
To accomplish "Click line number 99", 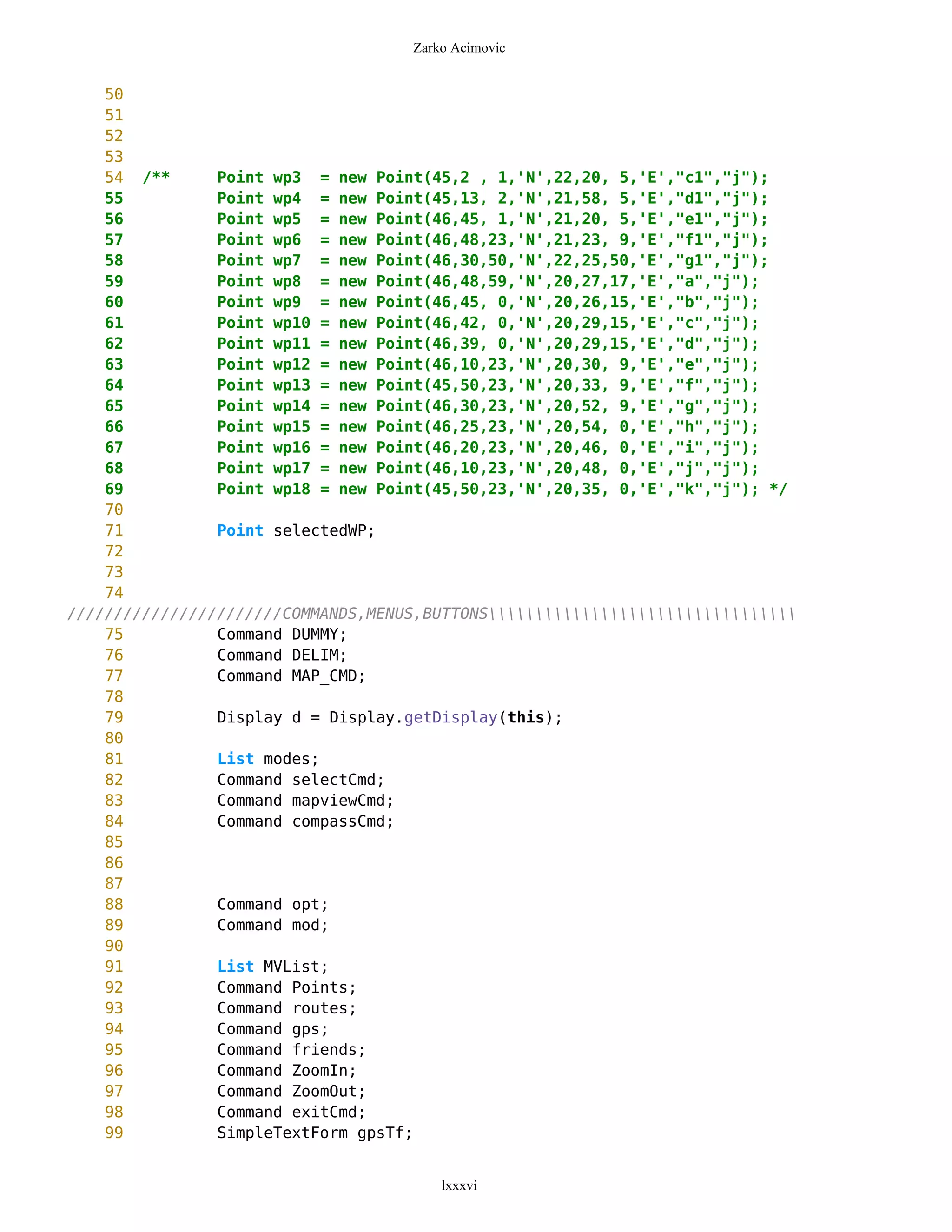I will tap(114, 1133).
